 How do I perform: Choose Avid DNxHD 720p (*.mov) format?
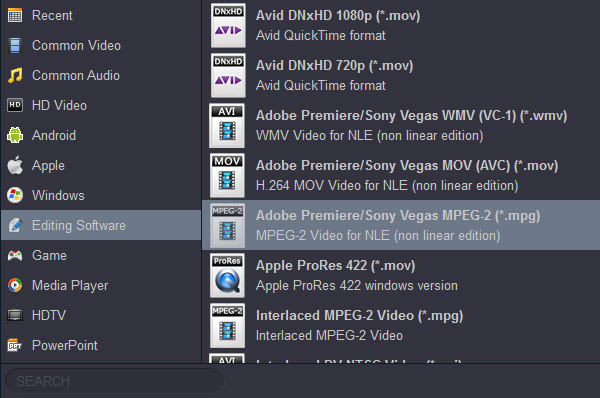(x=401, y=75)
